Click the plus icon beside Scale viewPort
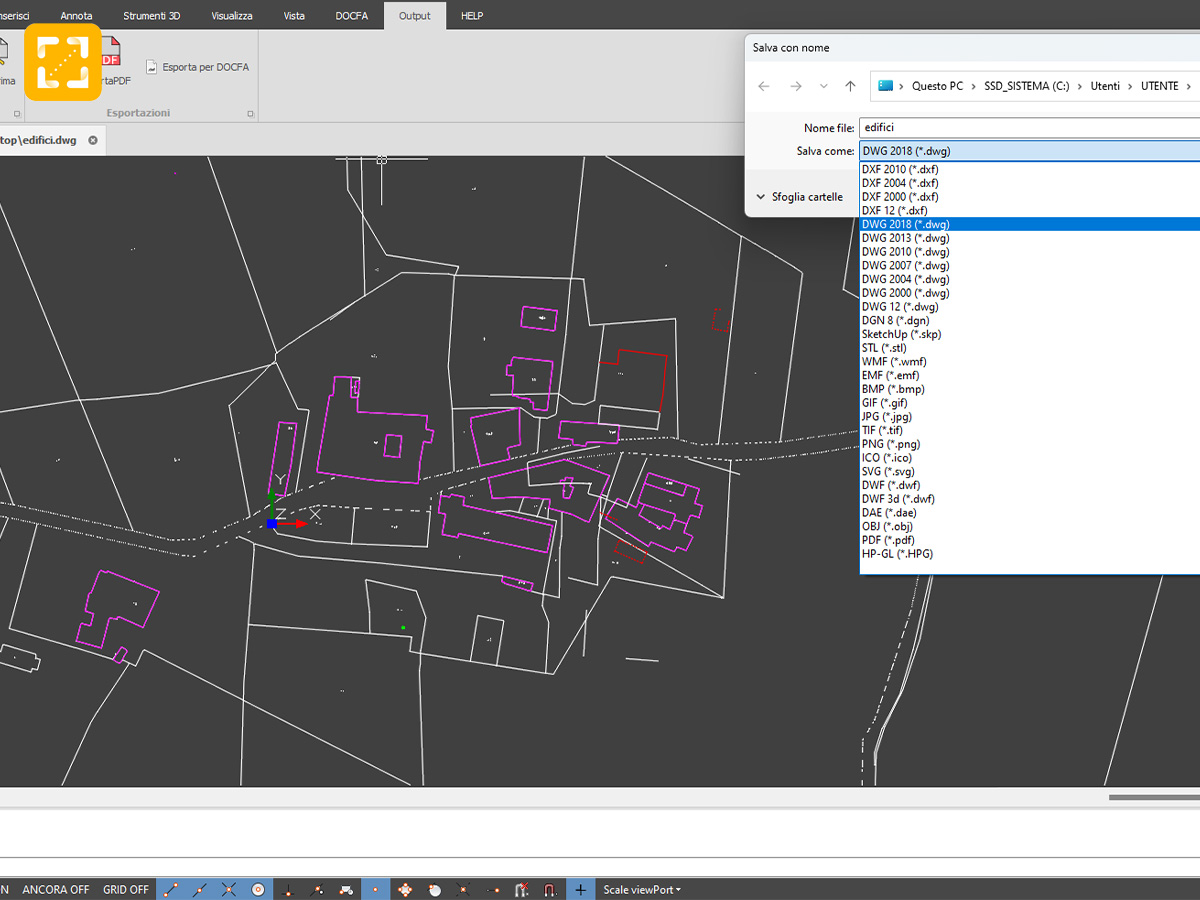 (580, 889)
